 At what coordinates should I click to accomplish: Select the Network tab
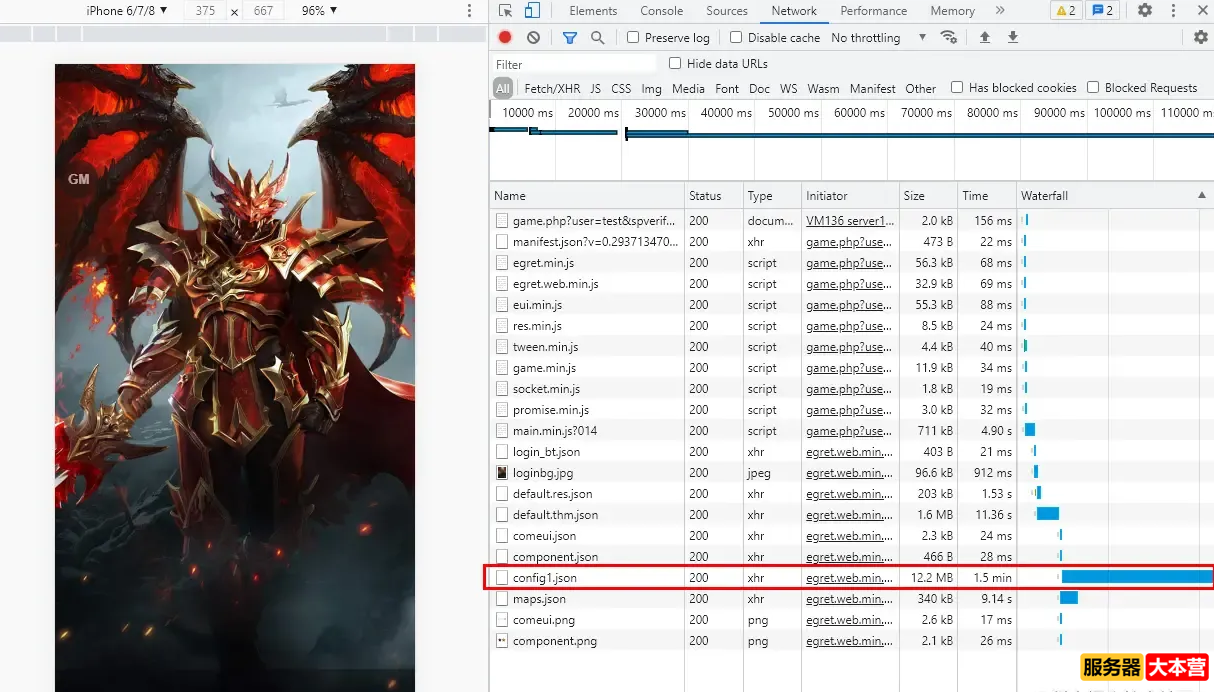point(794,11)
